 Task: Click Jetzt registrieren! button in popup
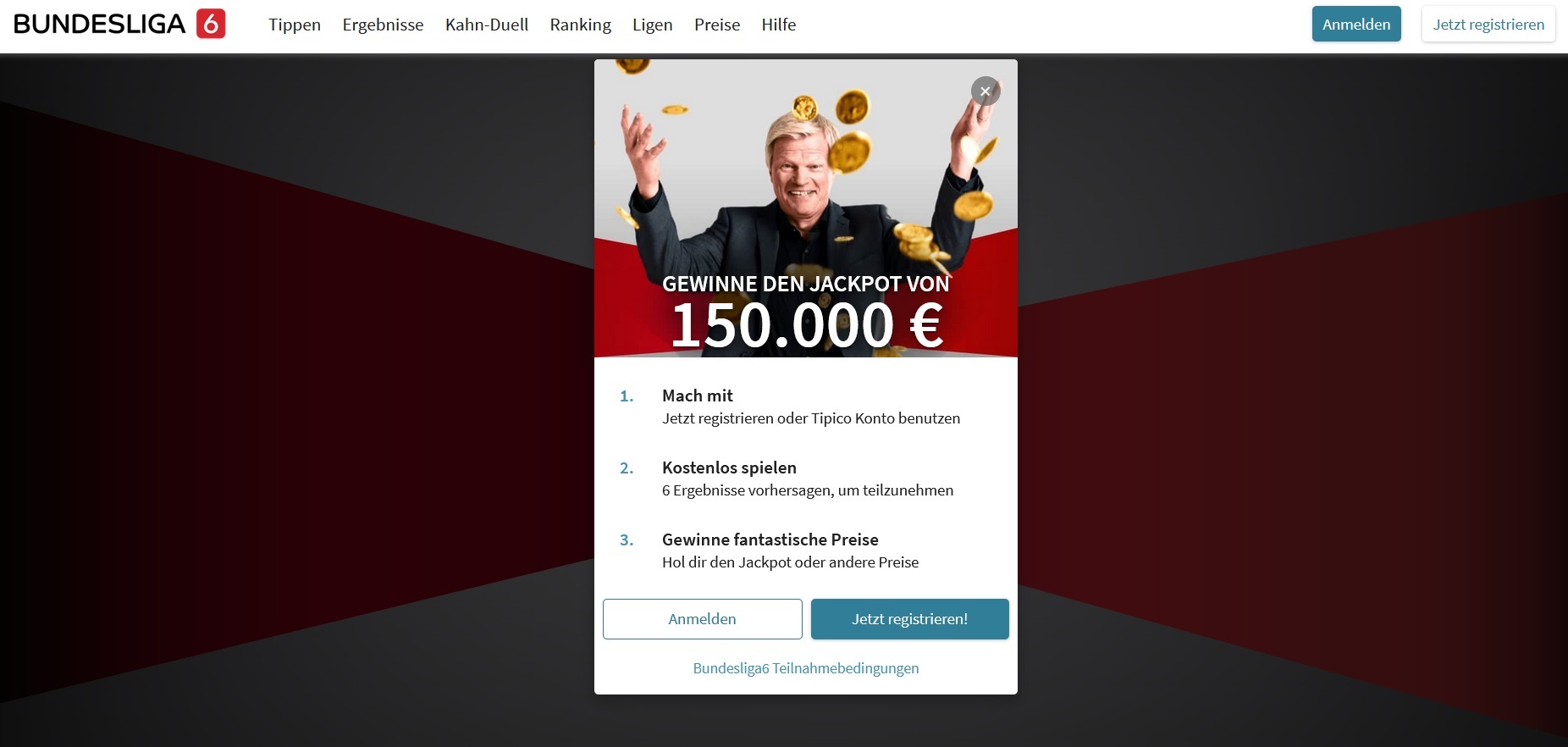coord(910,619)
